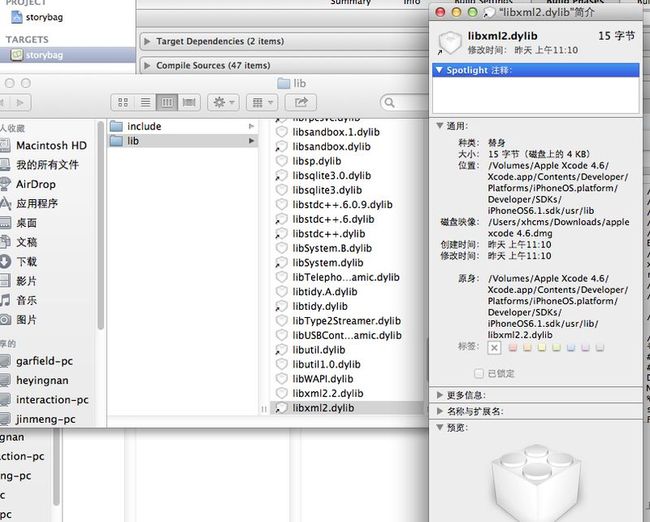The height and width of the screenshot is (522, 650).
Task: Open the Finder action gear menu
Action: [x=223, y=102]
